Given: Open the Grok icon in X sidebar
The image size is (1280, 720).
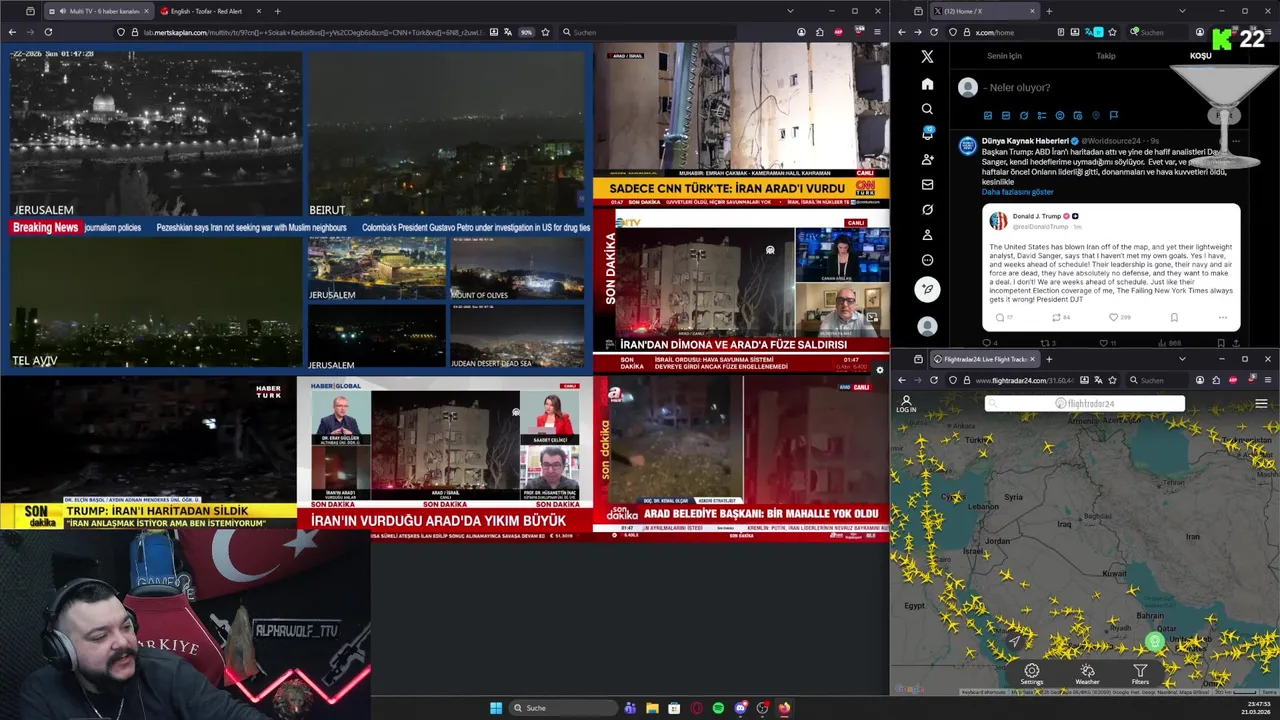Looking at the screenshot, I should tap(927, 210).
